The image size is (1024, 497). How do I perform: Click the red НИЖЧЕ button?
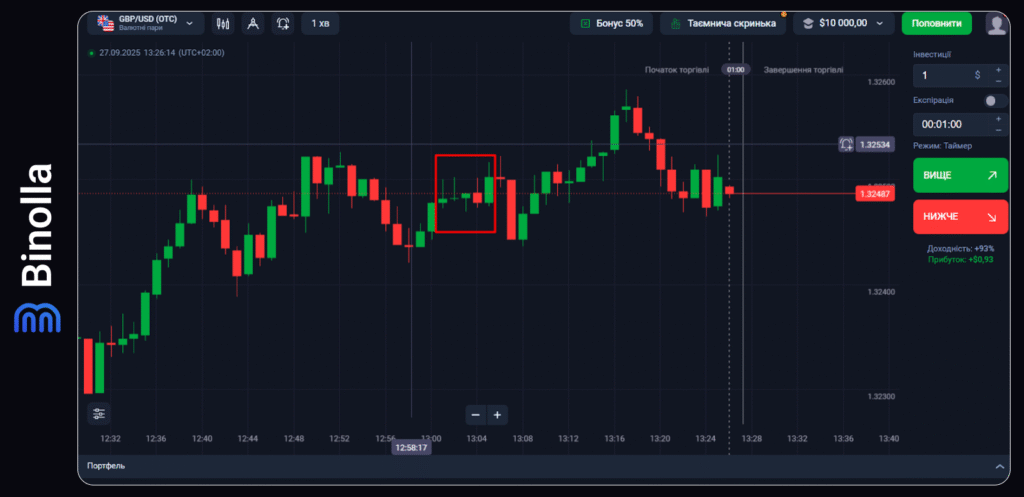[960, 216]
